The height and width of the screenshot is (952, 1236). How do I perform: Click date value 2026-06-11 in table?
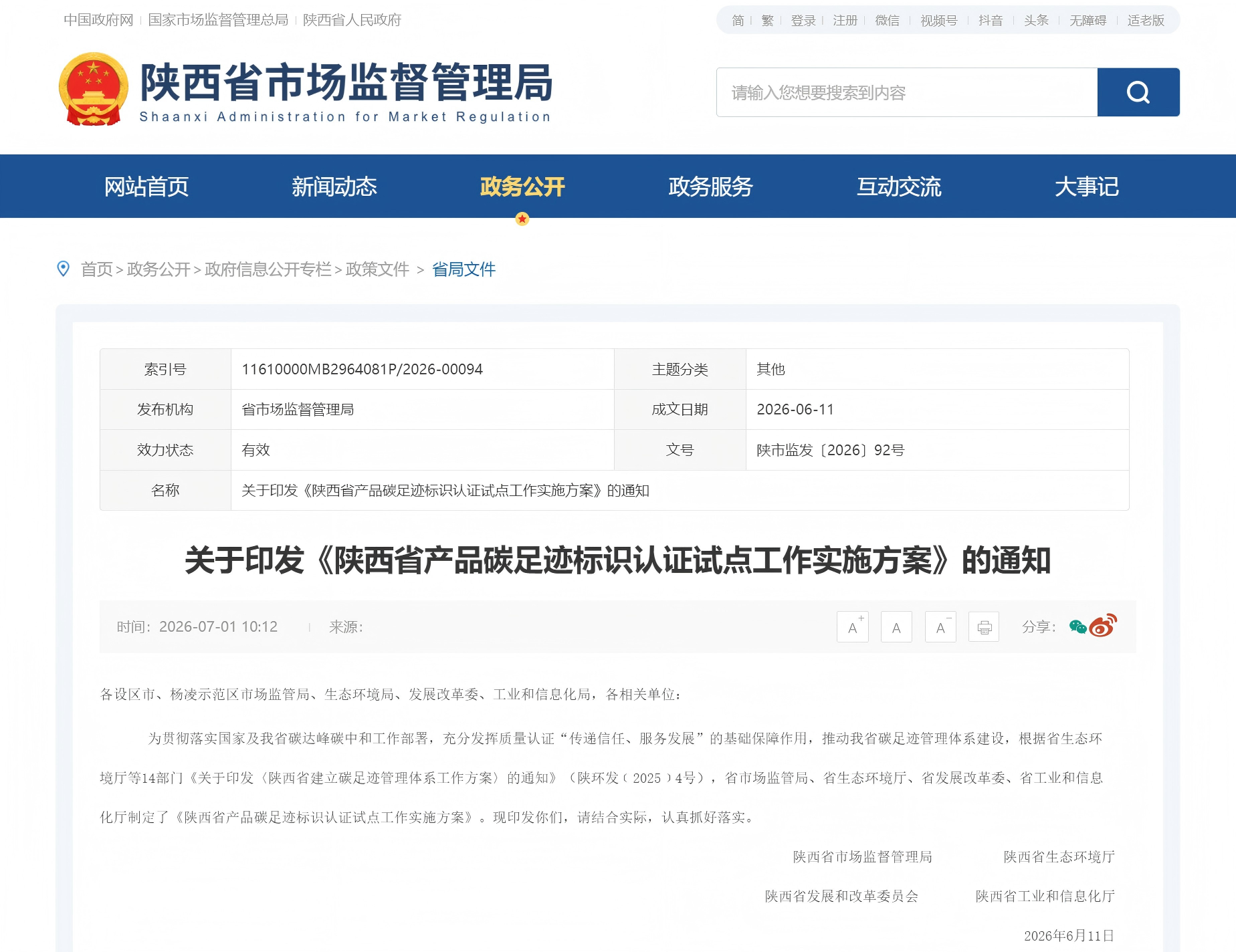tap(795, 409)
